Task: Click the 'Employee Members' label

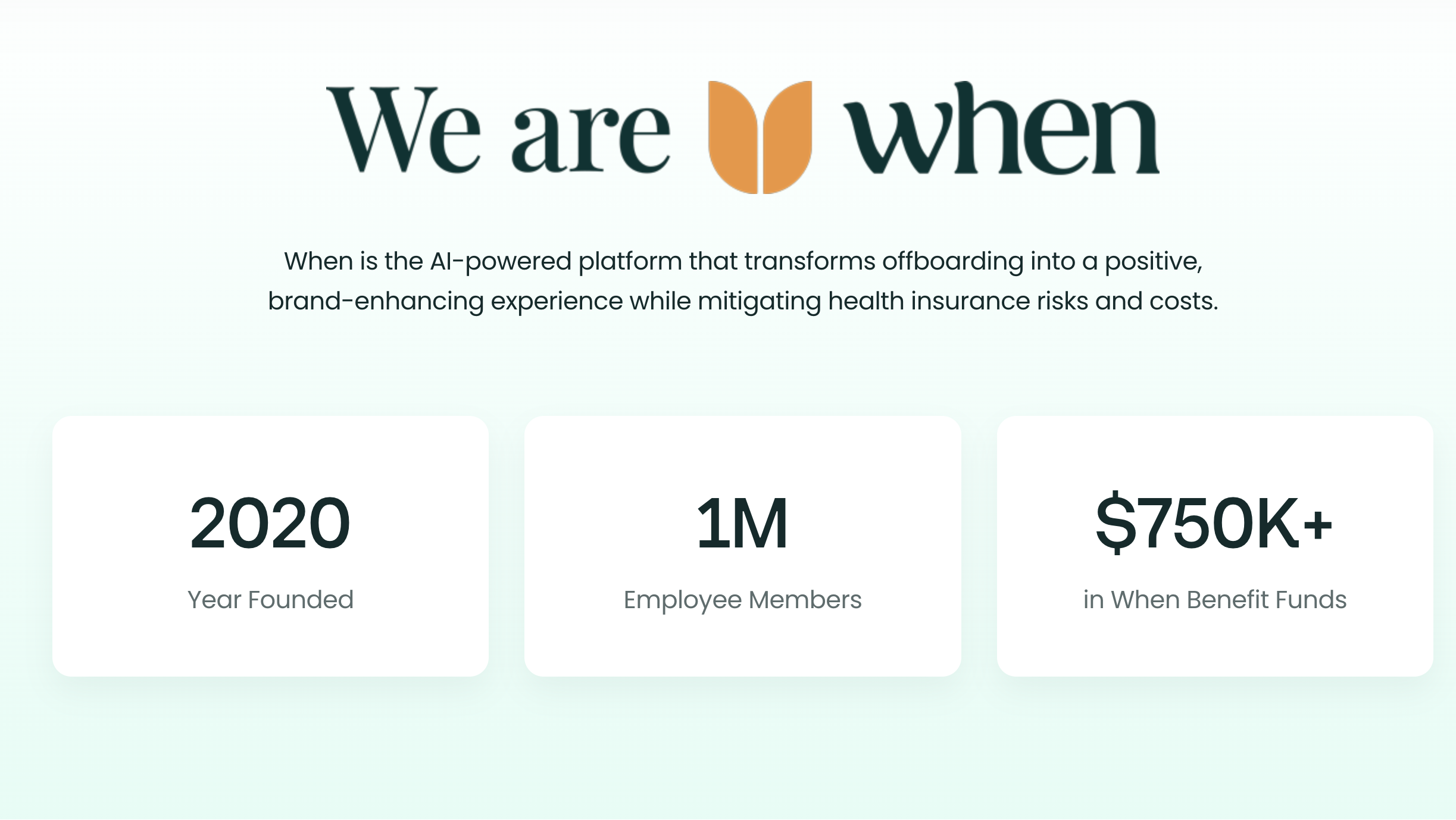Action: (742, 600)
